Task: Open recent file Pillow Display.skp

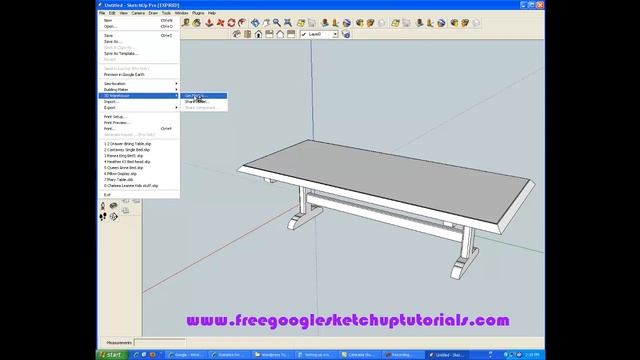Action: [x=139, y=173]
